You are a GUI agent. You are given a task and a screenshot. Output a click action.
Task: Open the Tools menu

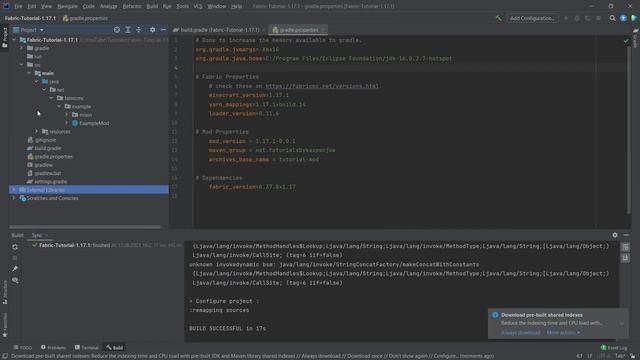(182, 6)
